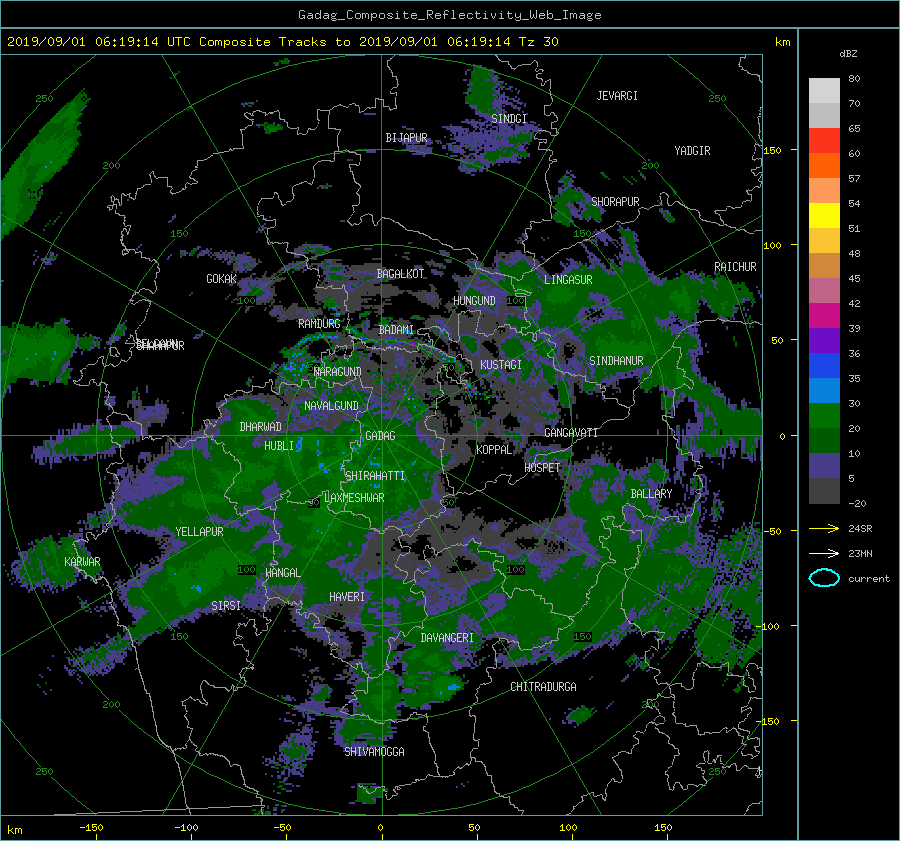The width and height of the screenshot is (900, 841).
Task: Click the SIRSI city label
Action: [x=226, y=606]
